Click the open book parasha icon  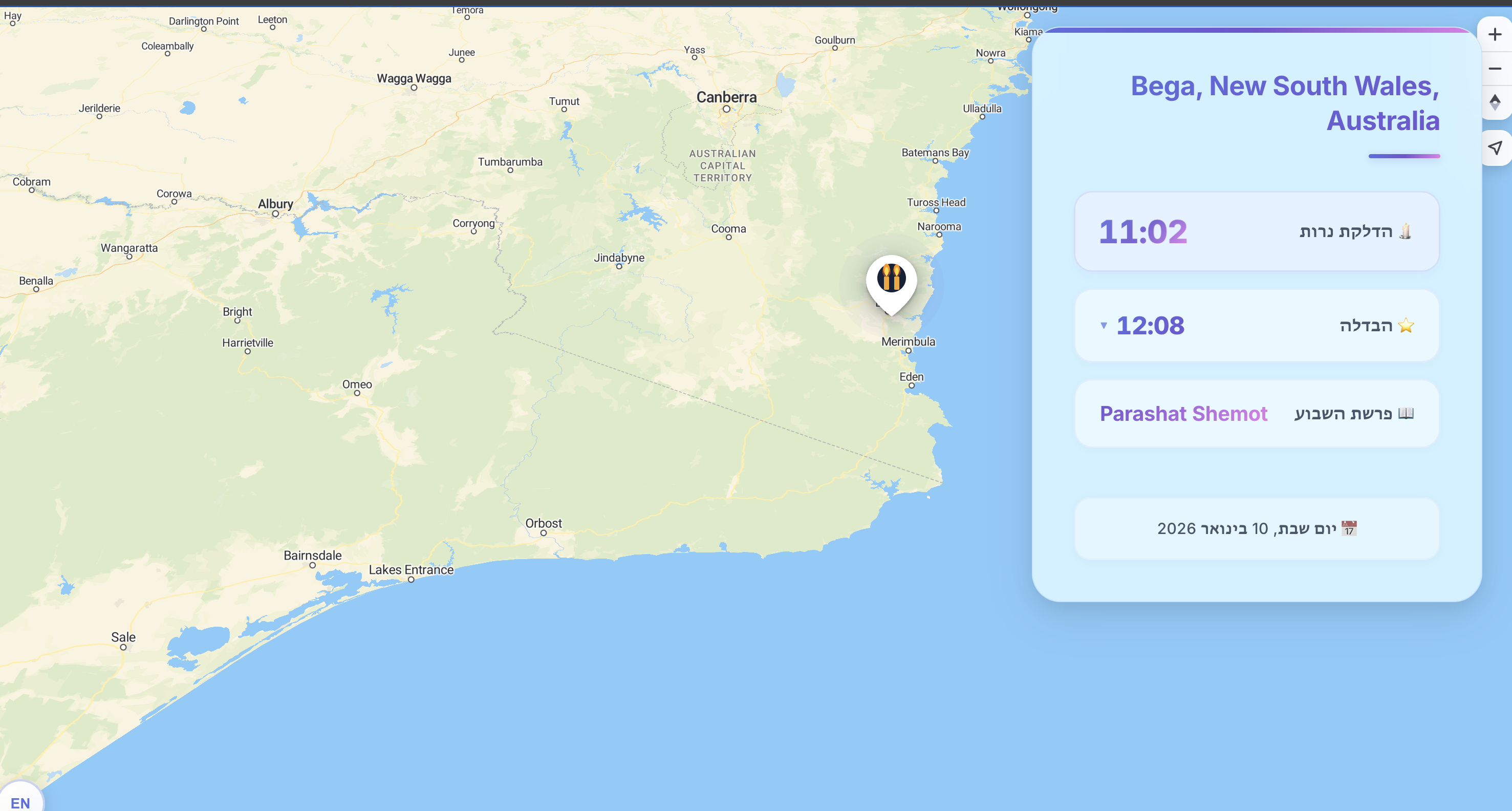1406,413
